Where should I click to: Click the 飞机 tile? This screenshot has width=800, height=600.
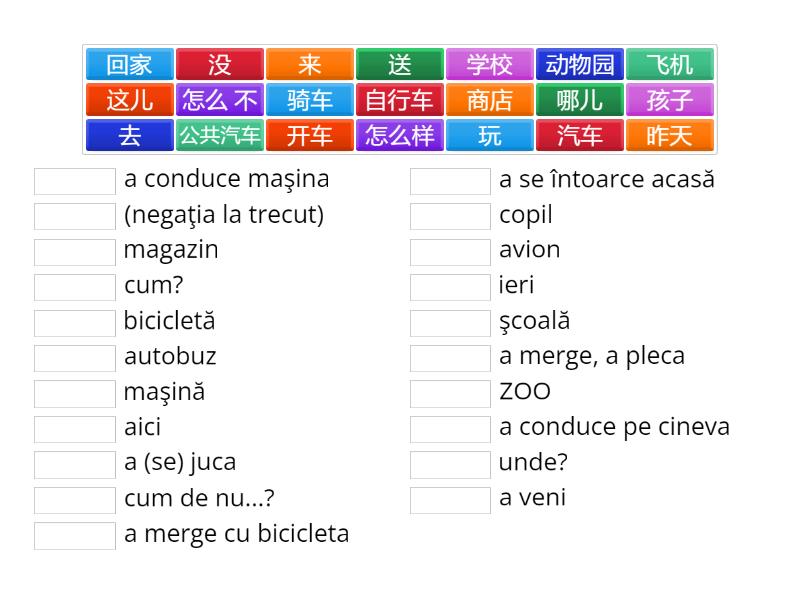tap(670, 64)
